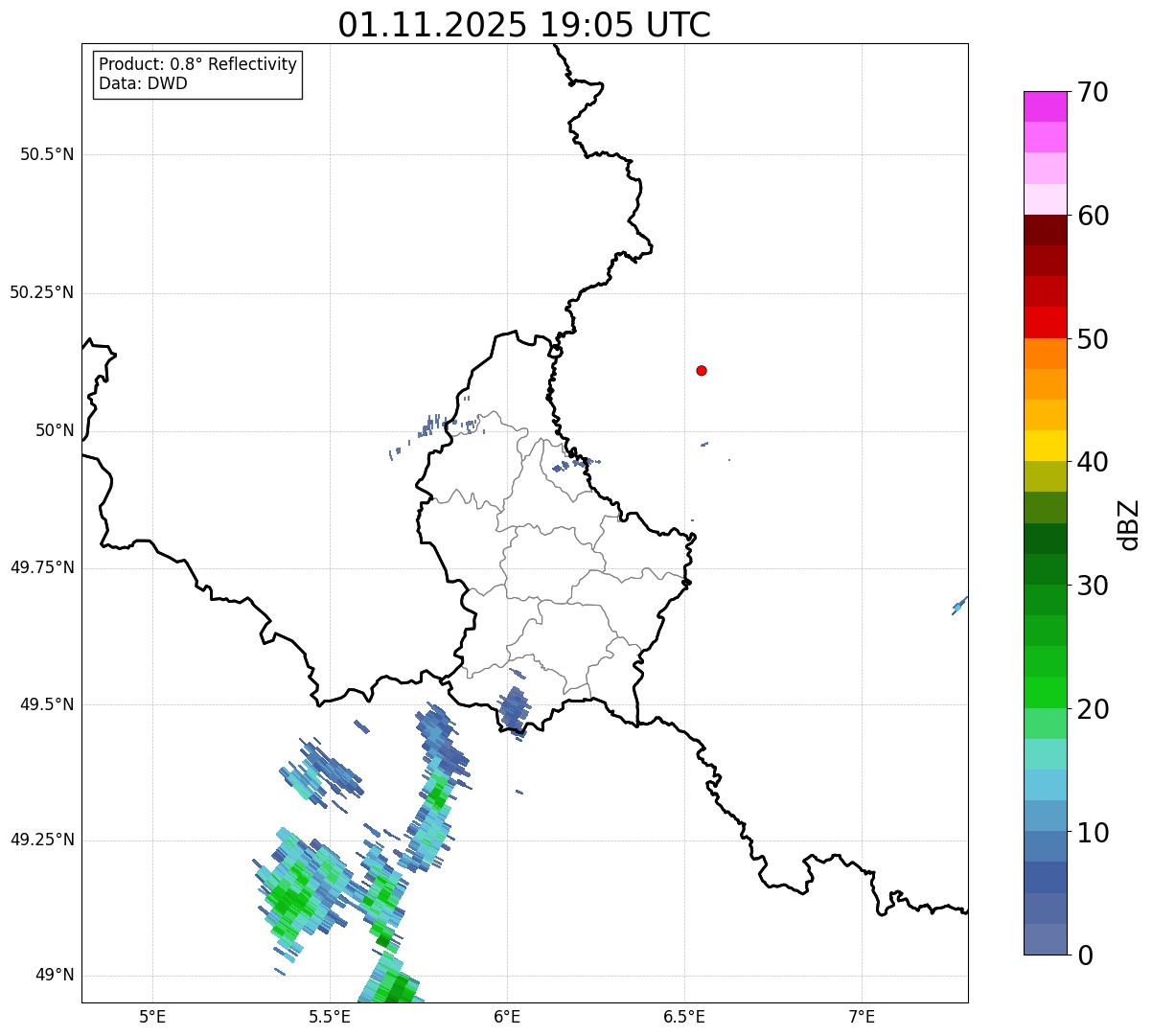Click the 49.5°N latitude label

point(47,704)
